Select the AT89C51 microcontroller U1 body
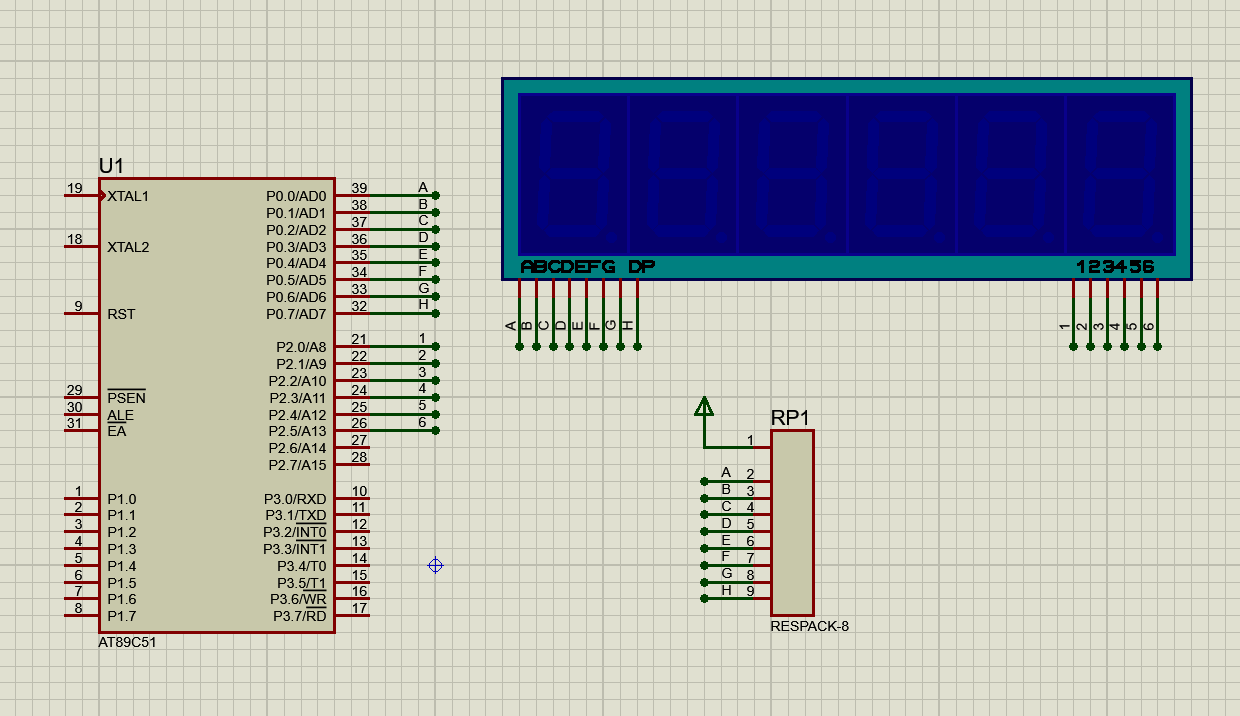The width and height of the screenshot is (1240, 716). (x=216, y=405)
